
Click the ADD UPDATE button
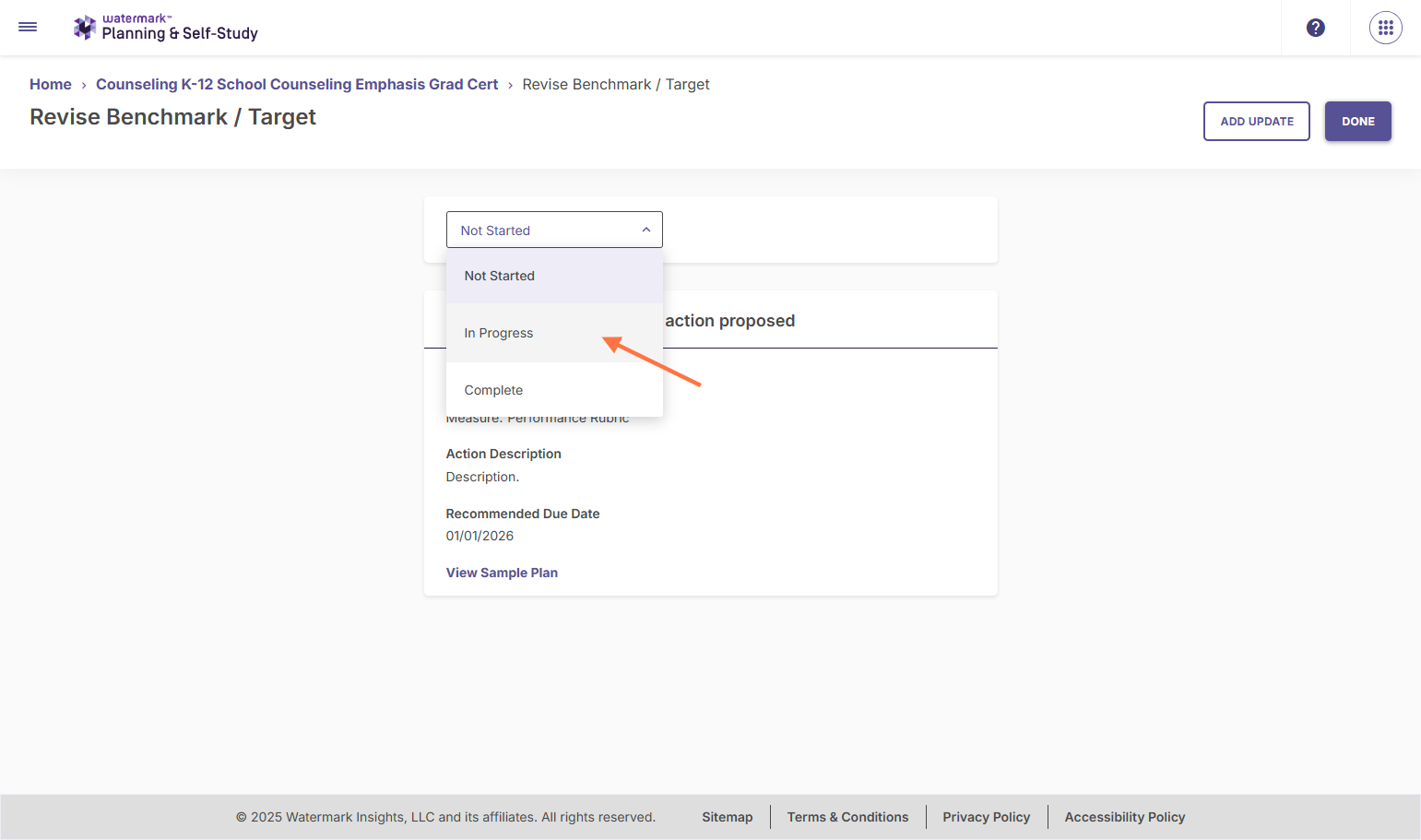[1257, 121]
